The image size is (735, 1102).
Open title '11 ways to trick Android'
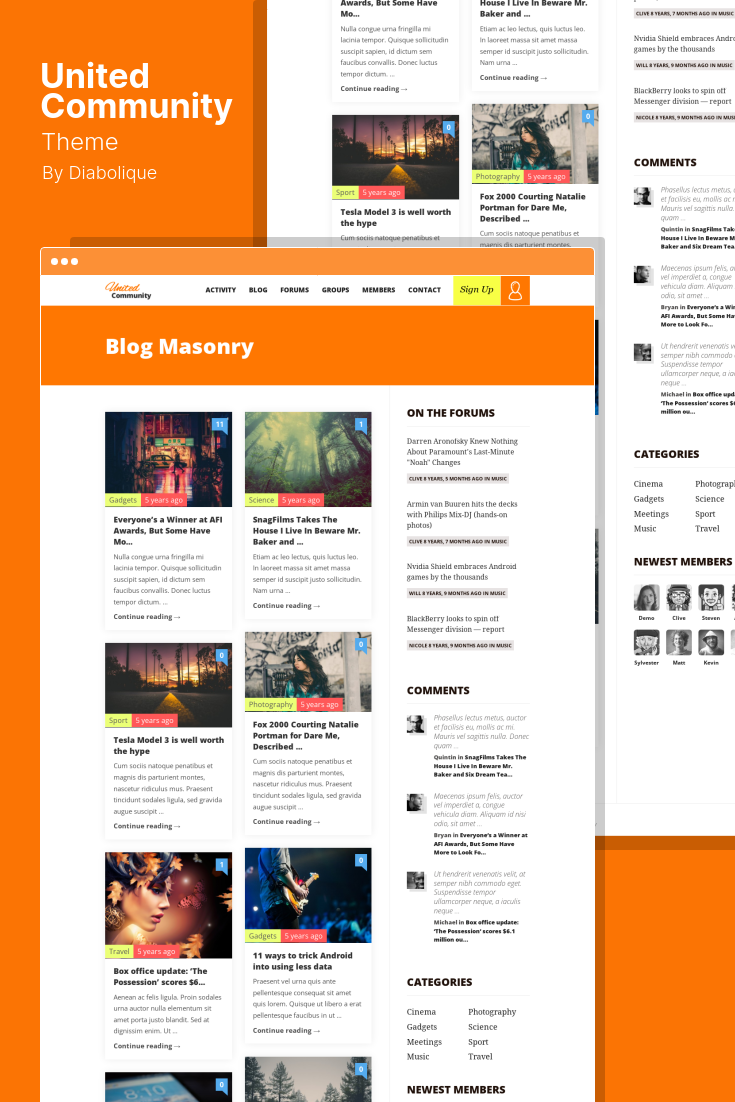coord(303,961)
